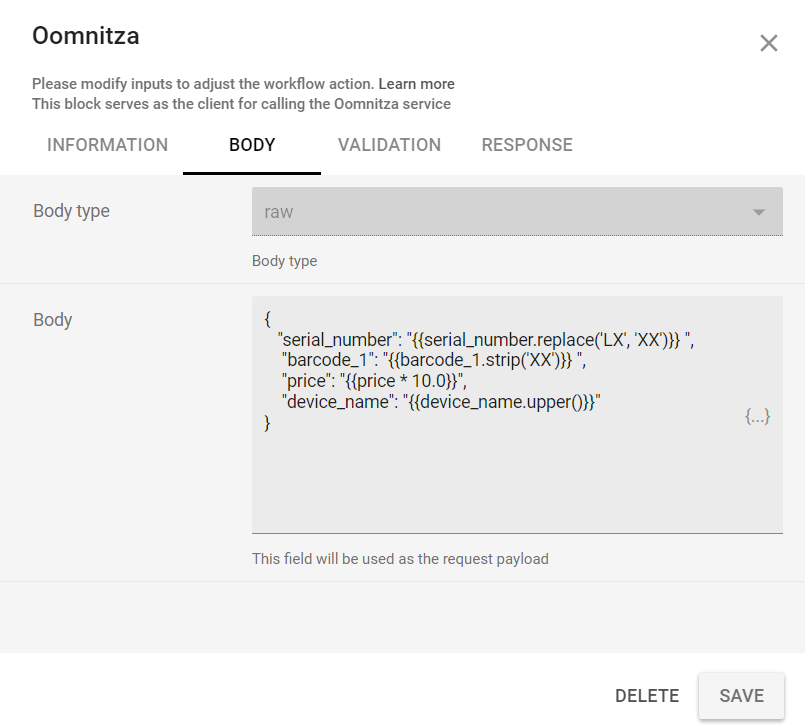Image resolution: width=805 pixels, height=725 pixels.
Task: Open the 'raw' Body type combo box
Action: pyautogui.click(x=500, y=212)
